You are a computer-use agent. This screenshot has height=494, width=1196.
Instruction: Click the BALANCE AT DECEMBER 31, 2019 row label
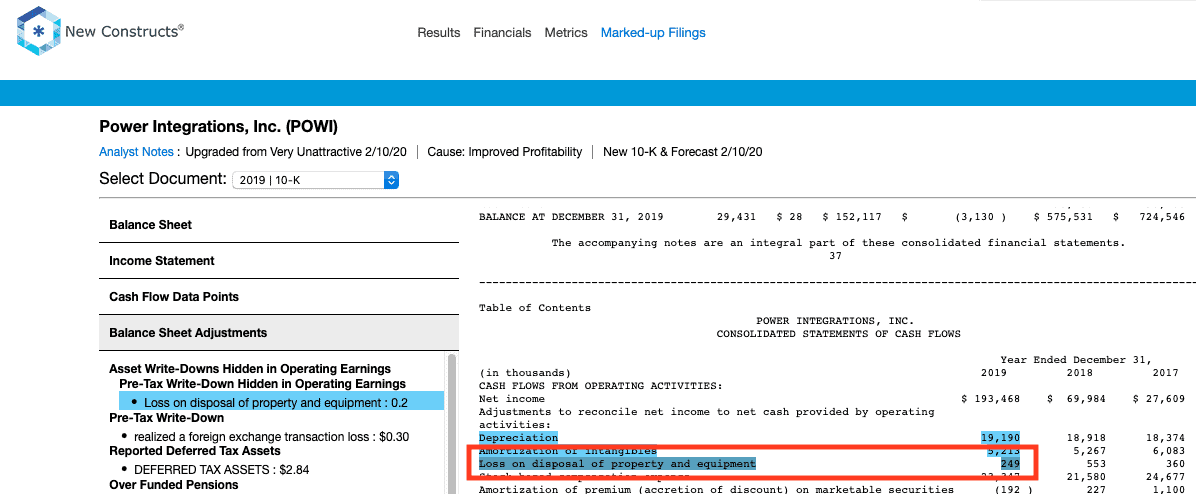571,217
